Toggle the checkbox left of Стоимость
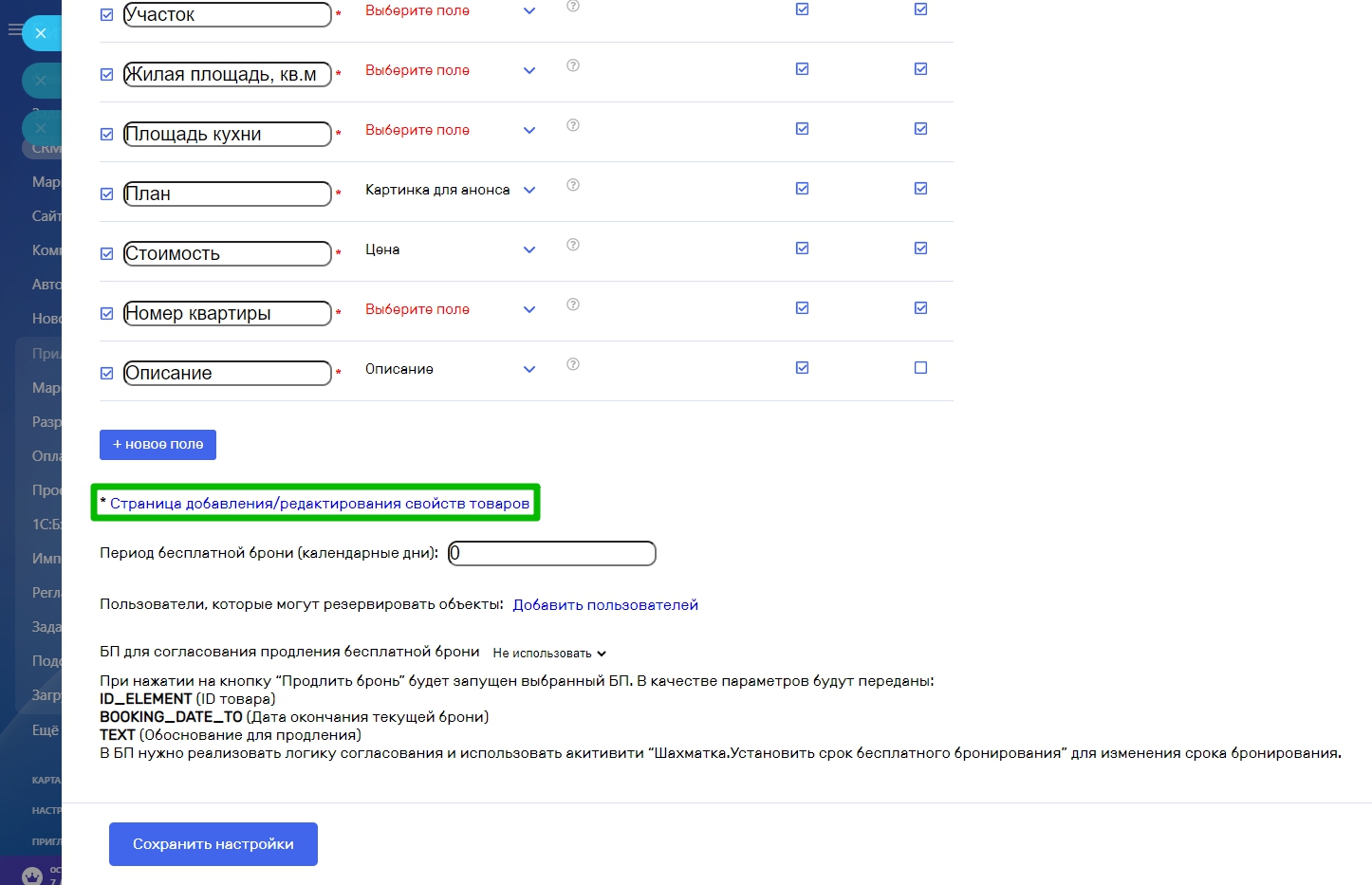The width and height of the screenshot is (1372, 885). point(107,254)
